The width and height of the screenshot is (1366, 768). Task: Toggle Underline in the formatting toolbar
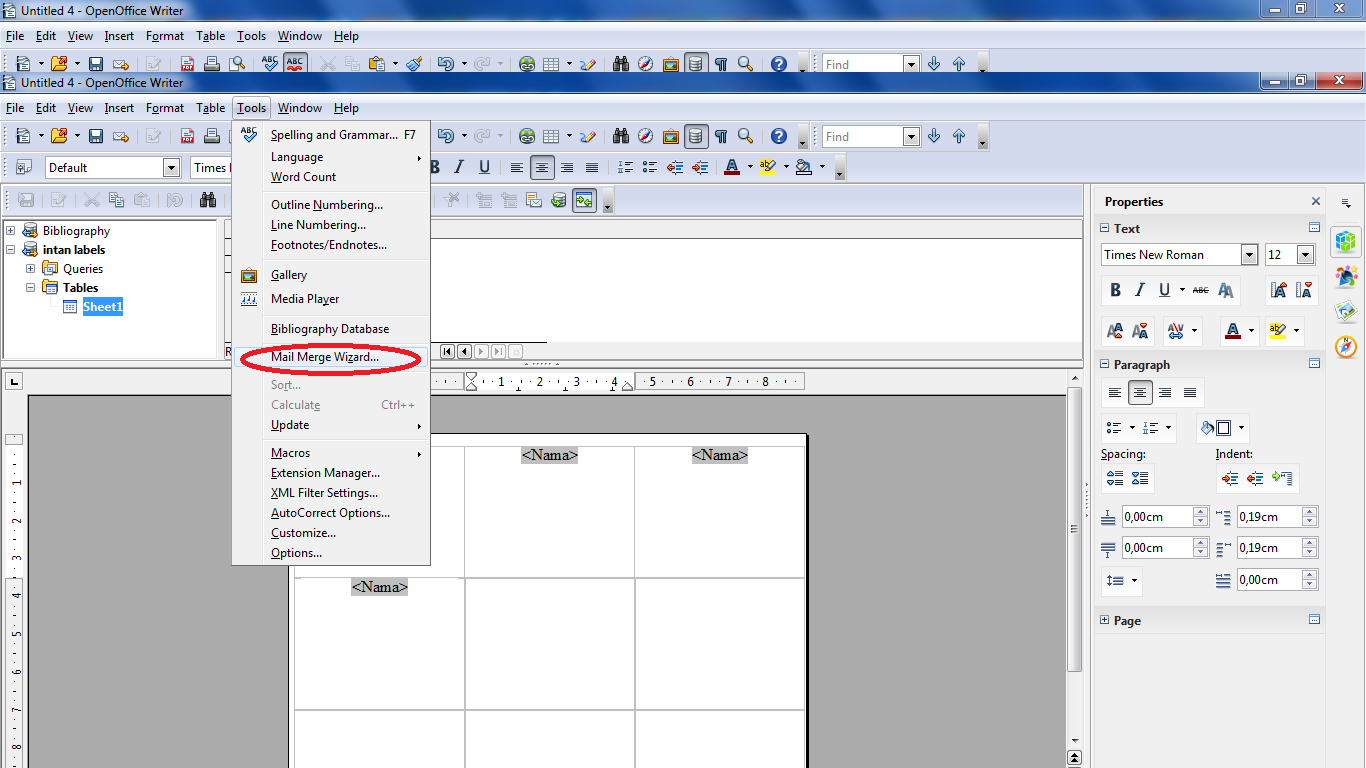click(x=485, y=168)
